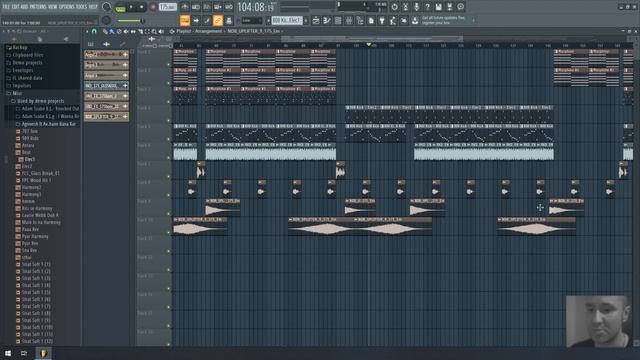Toggle pattern/song mode switch

[120, 7]
